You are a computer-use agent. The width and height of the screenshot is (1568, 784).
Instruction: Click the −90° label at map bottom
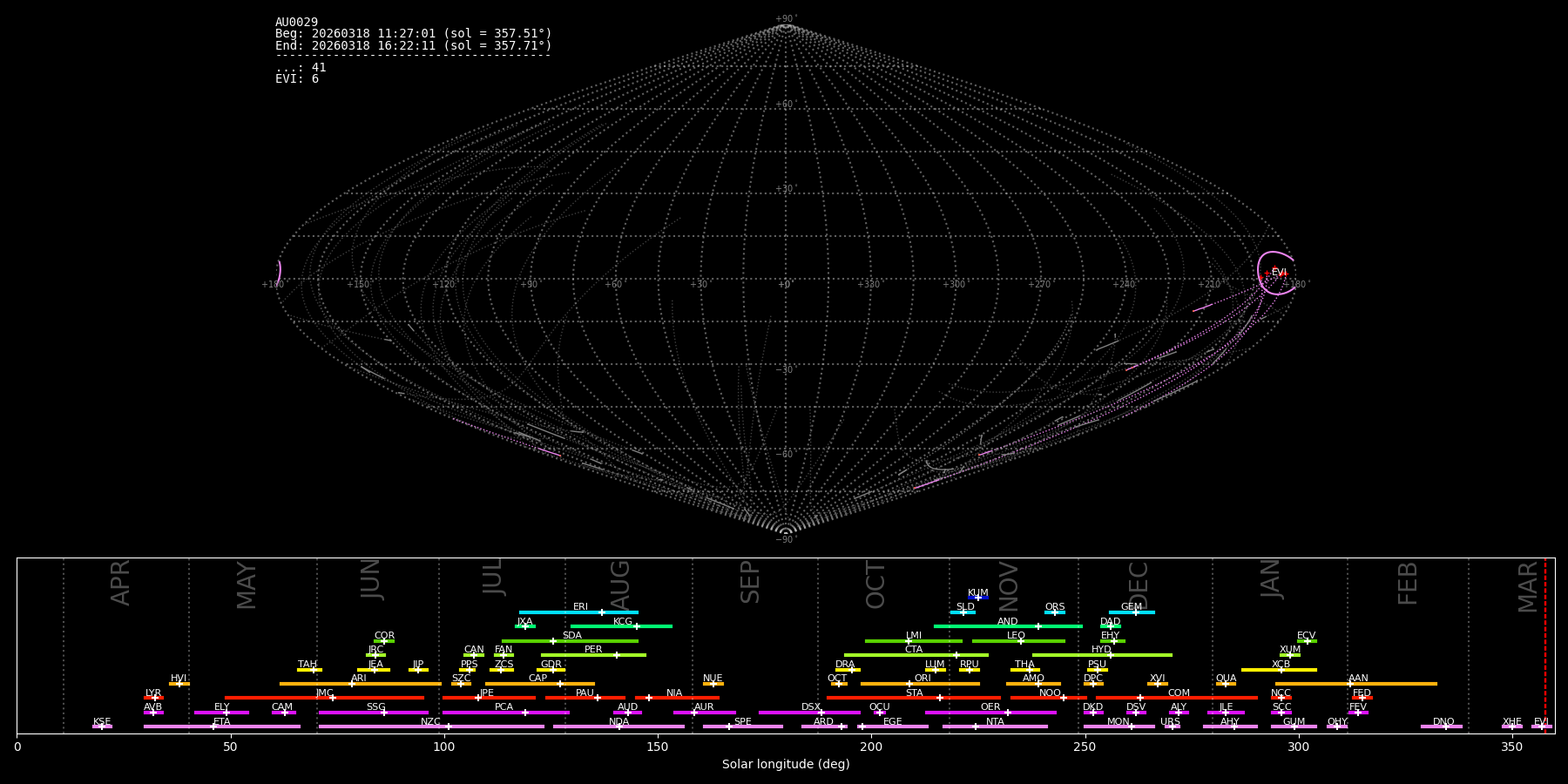click(x=786, y=540)
